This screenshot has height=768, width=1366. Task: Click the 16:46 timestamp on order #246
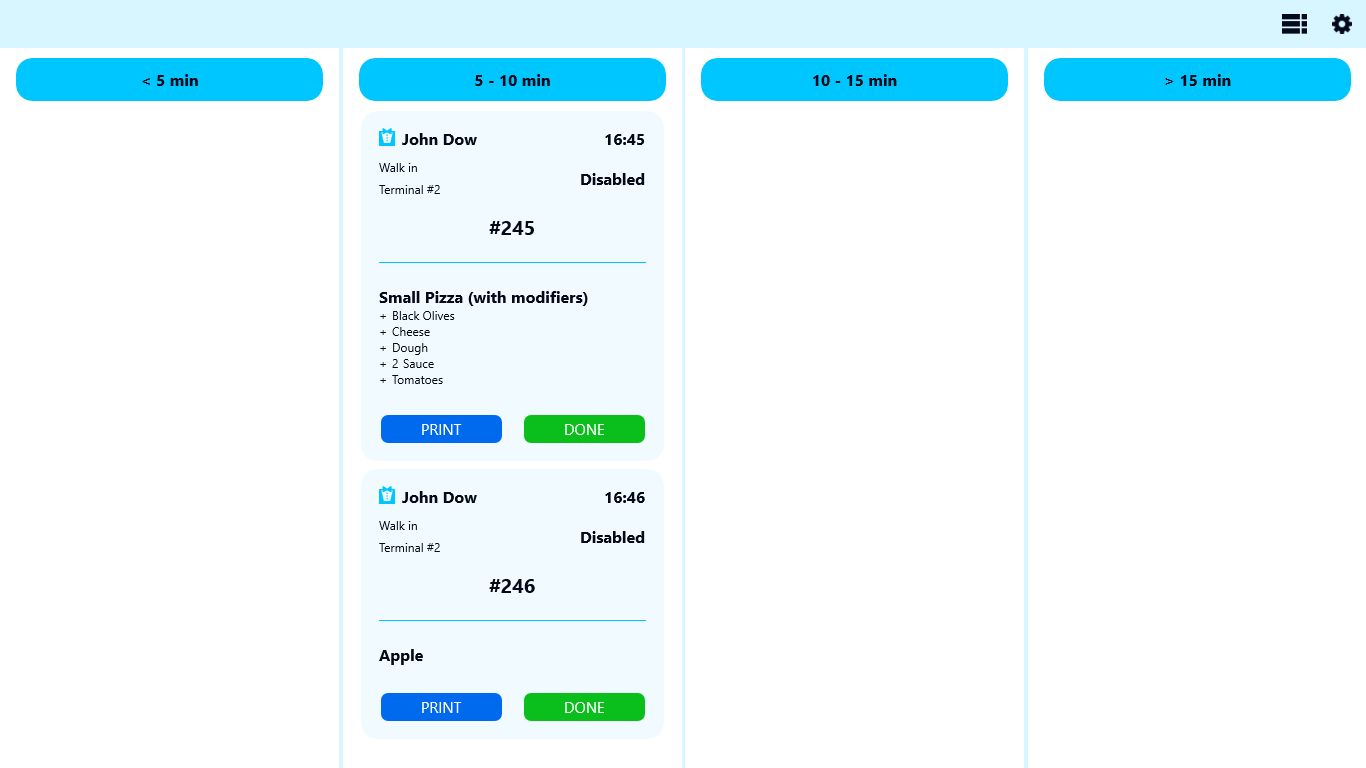click(x=624, y=498)
